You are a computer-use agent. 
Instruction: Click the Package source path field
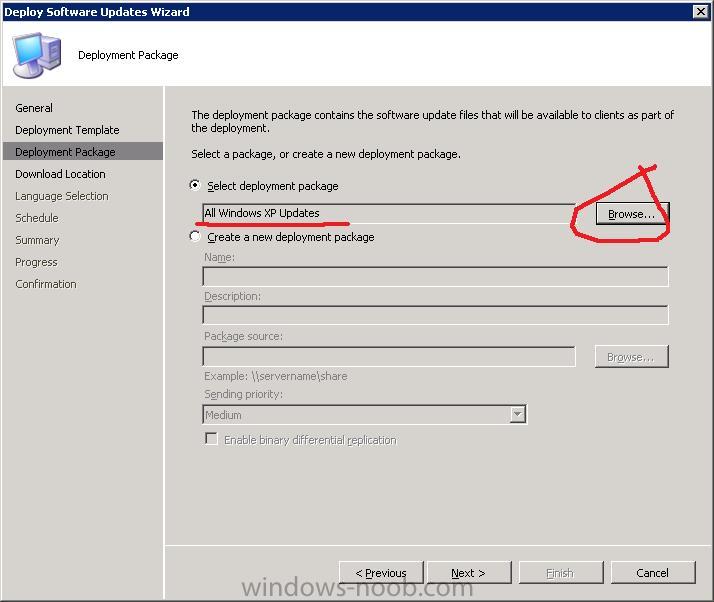(x=388, y=357)
